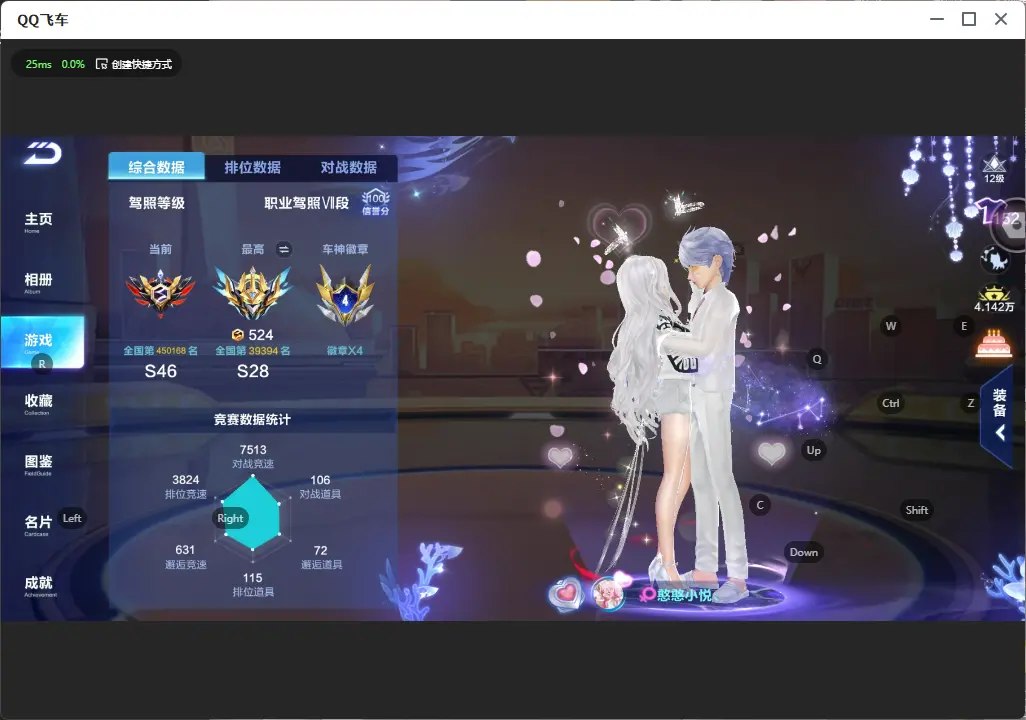Image resolution: width=1026 pixels, height=720 pixels.
Task: Click the 车神徽章 badge emblem
Action: pyautogui.click(x=345, y=295)
